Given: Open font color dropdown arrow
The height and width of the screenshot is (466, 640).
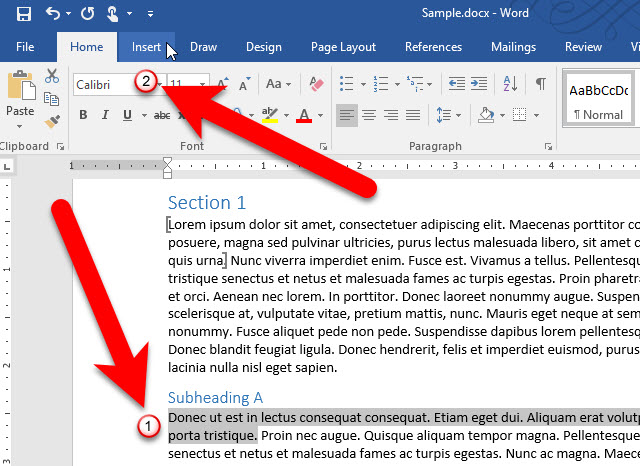Looking at the screenshot, I should 320,115.
